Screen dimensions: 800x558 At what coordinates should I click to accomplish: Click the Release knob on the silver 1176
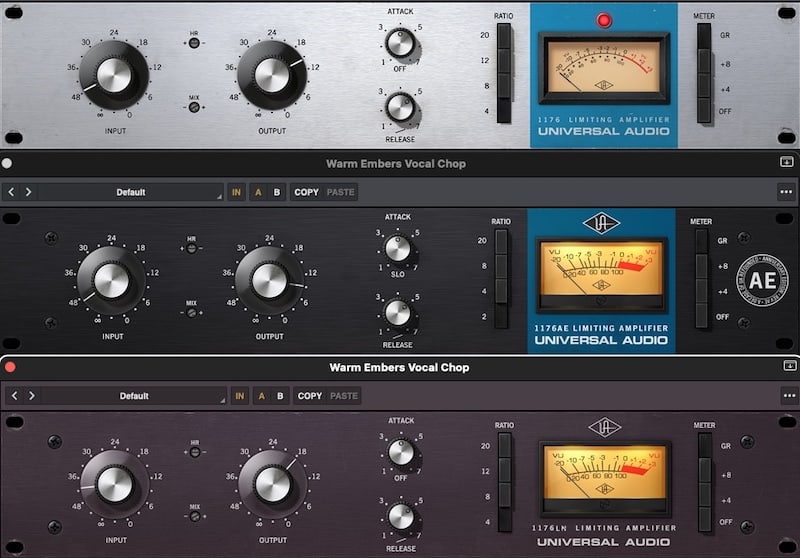pos(400,108)
